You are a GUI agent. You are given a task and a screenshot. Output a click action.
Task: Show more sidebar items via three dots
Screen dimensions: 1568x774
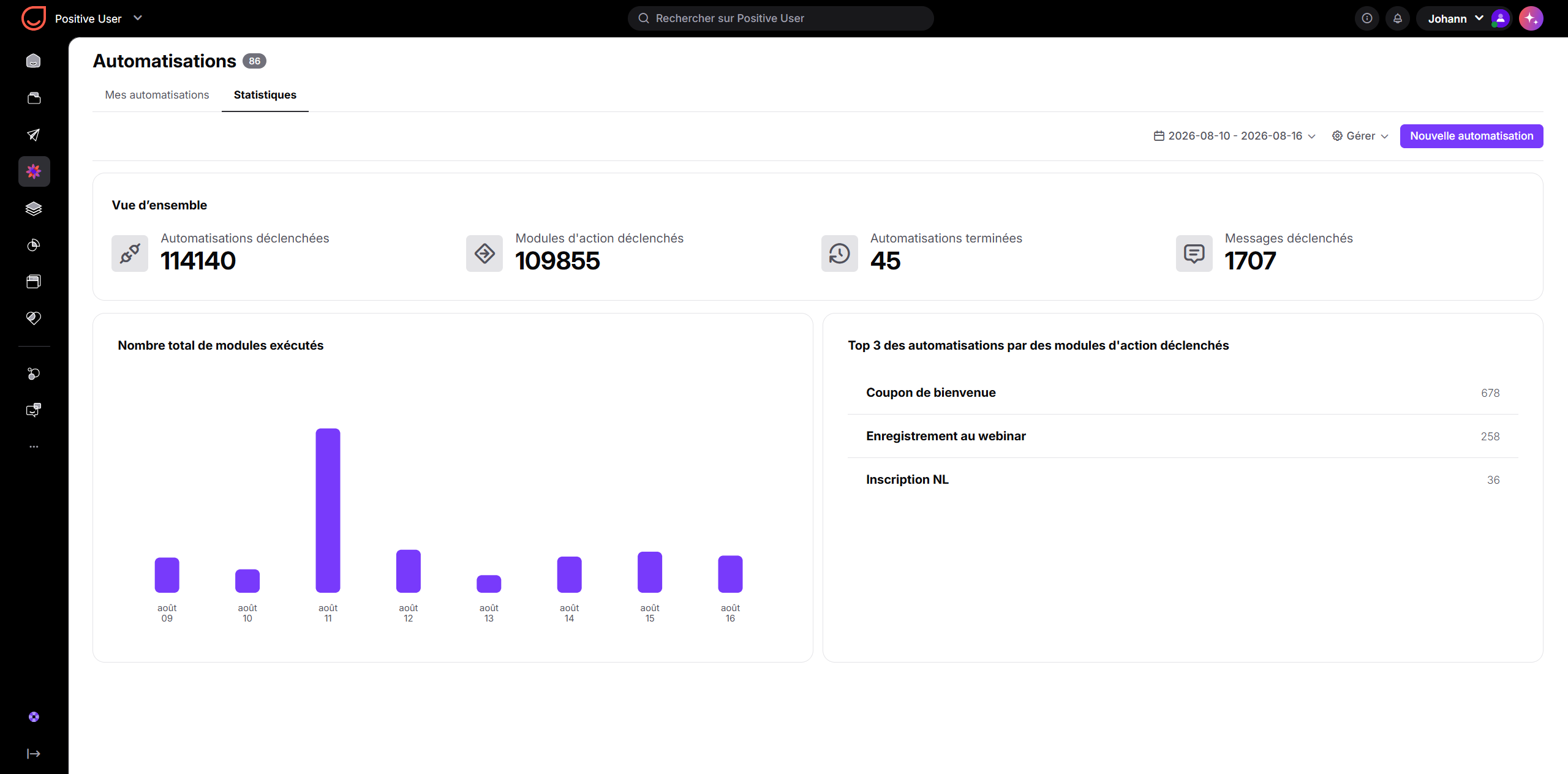(x=34, y=446)
